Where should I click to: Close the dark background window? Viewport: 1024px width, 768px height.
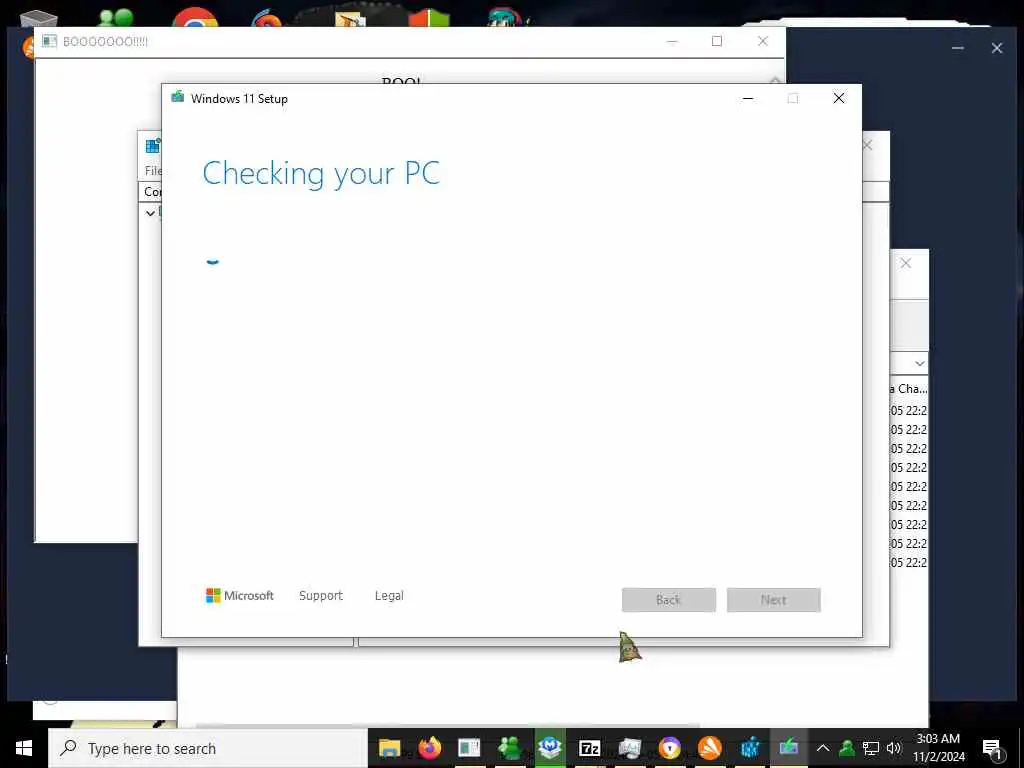click(997, 48)
